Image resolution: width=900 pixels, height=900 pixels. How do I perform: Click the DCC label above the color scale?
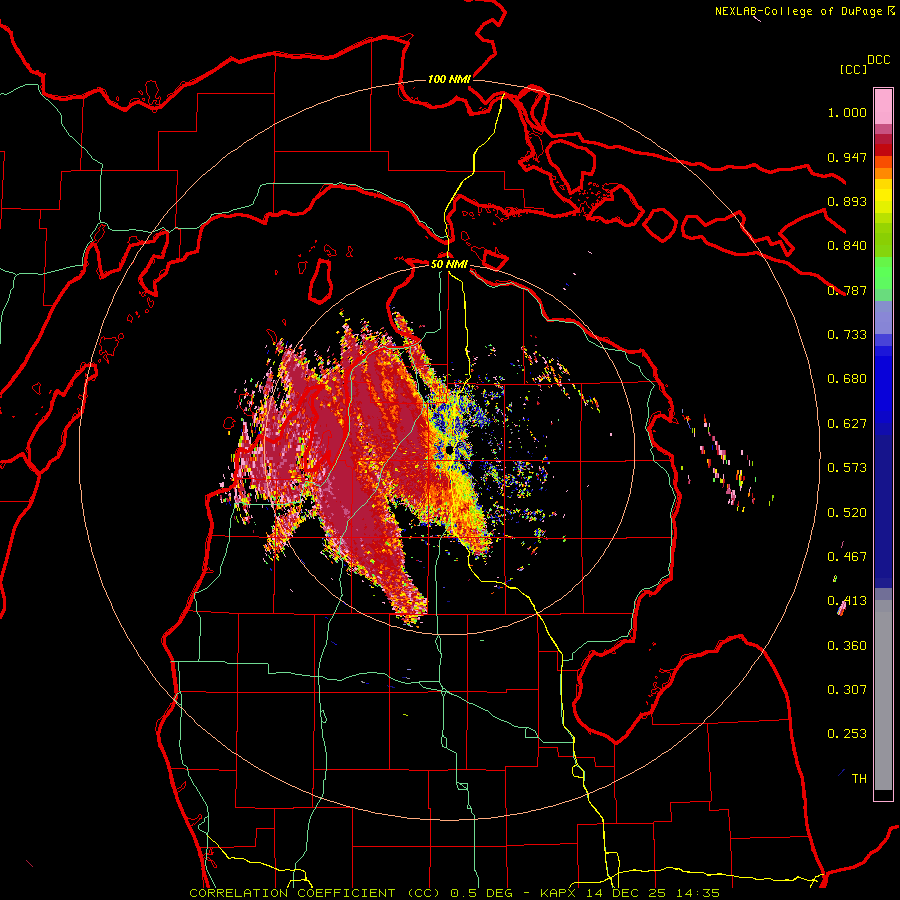(878, 60)
